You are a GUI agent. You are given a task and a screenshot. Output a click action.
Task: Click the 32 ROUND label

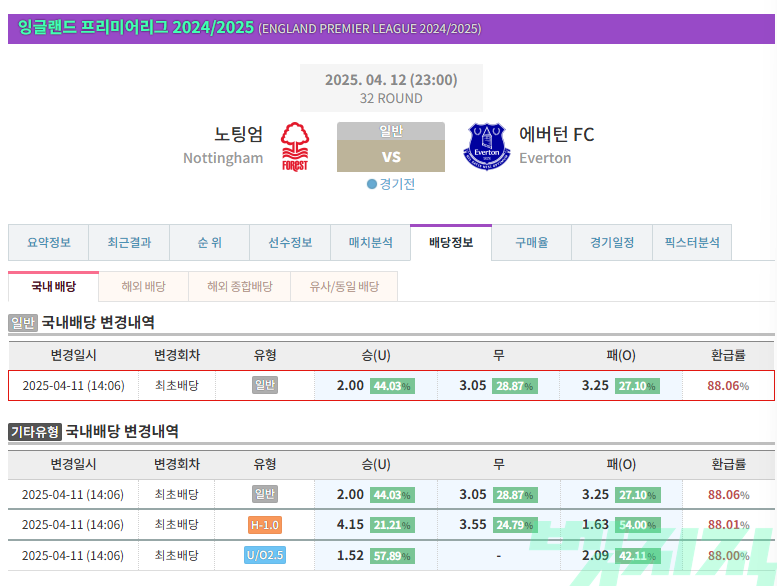tap(391, 99)
